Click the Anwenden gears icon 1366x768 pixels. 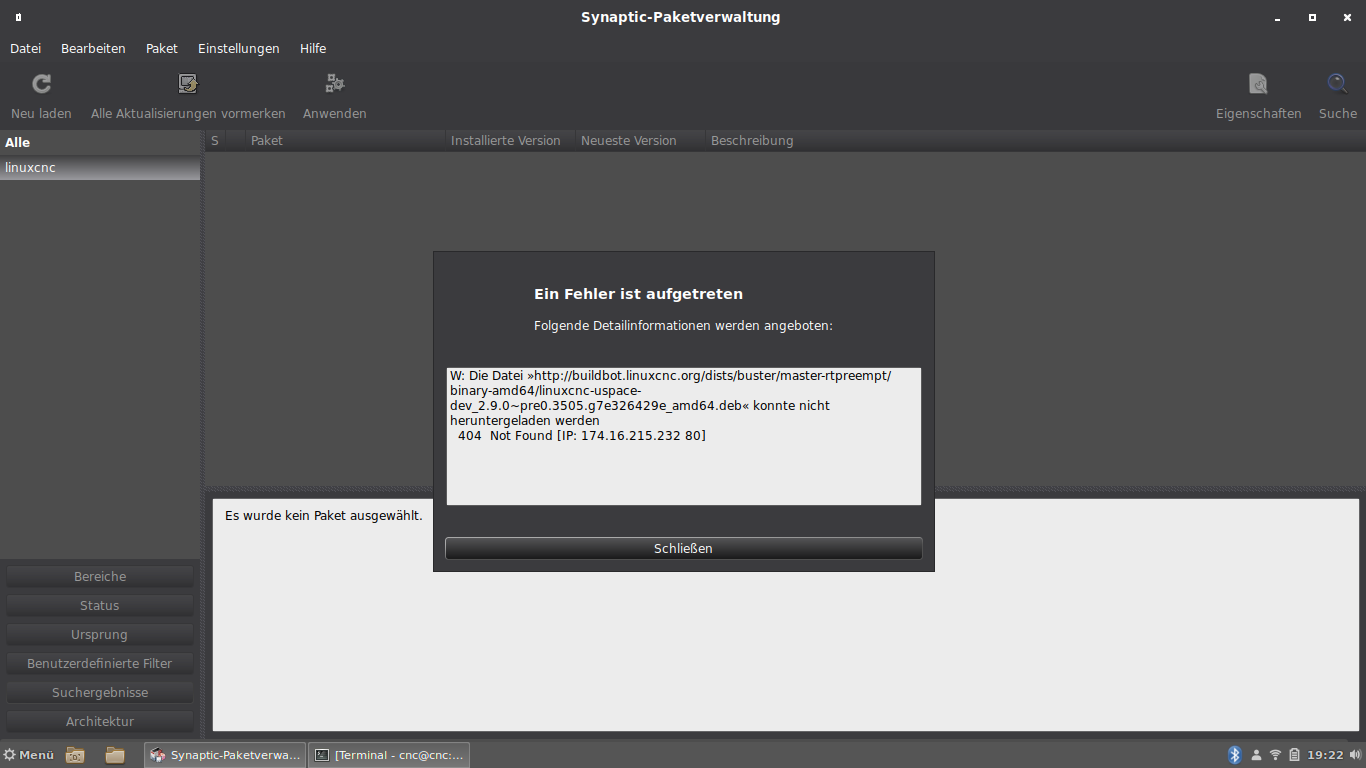(x=335, y=84)
